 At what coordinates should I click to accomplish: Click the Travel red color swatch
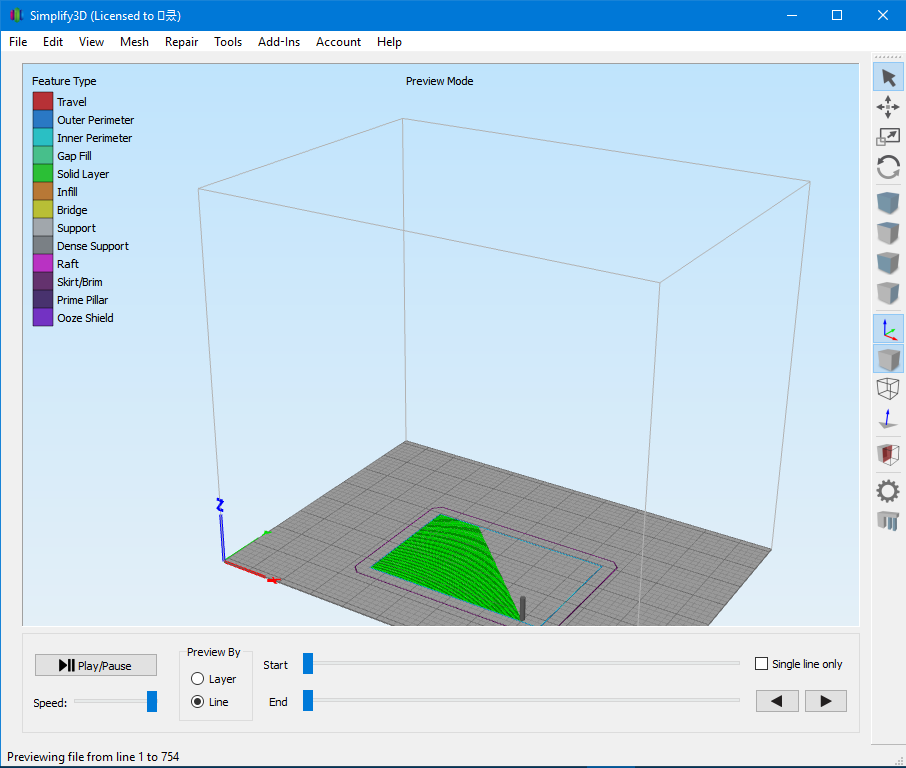tap(43, 102)
